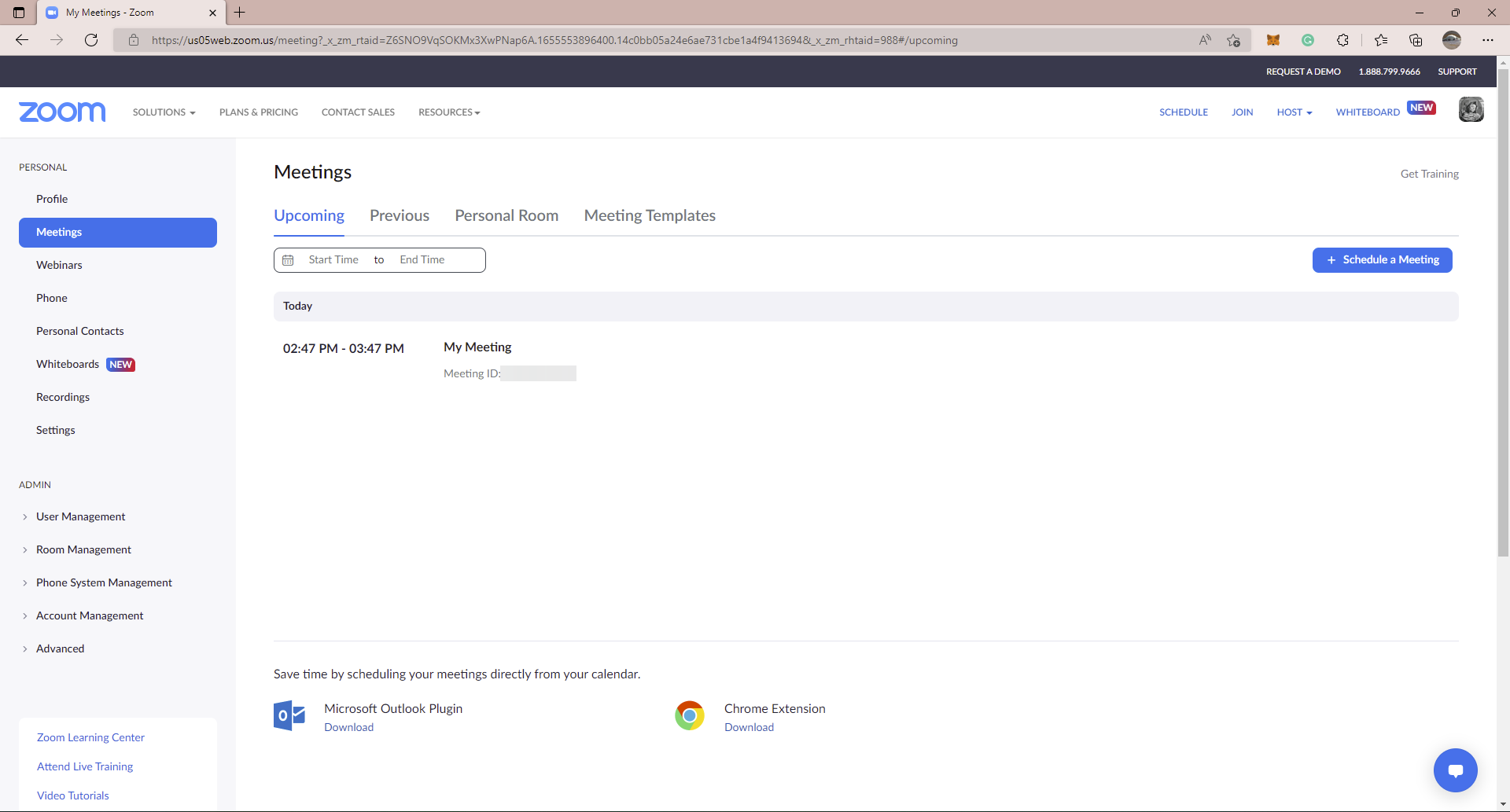1510x812 pixels.
Task: Close the My Meetings - Zoom tab
Action: coord(212,13)
